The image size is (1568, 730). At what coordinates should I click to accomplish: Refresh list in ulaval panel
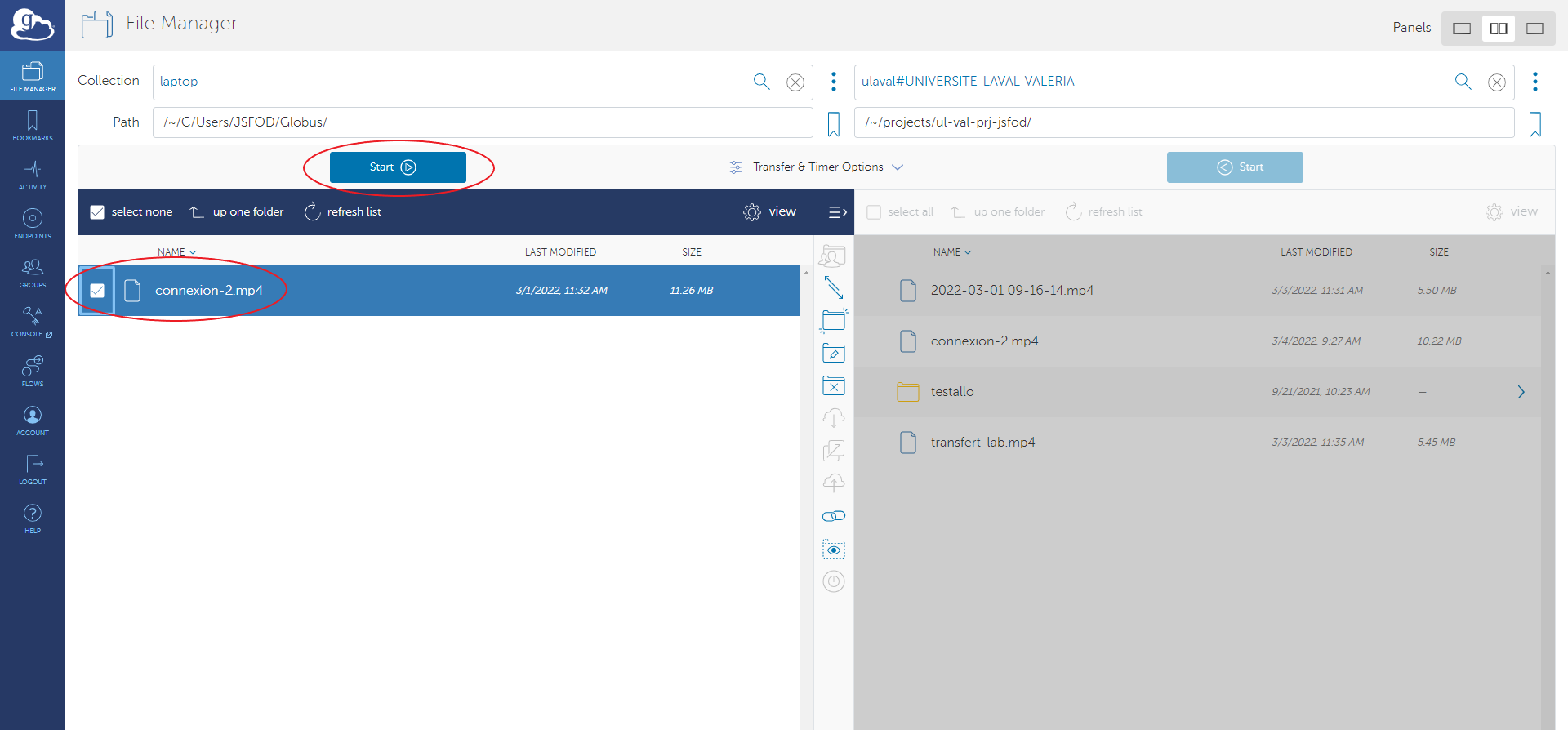coord(1104,212)
